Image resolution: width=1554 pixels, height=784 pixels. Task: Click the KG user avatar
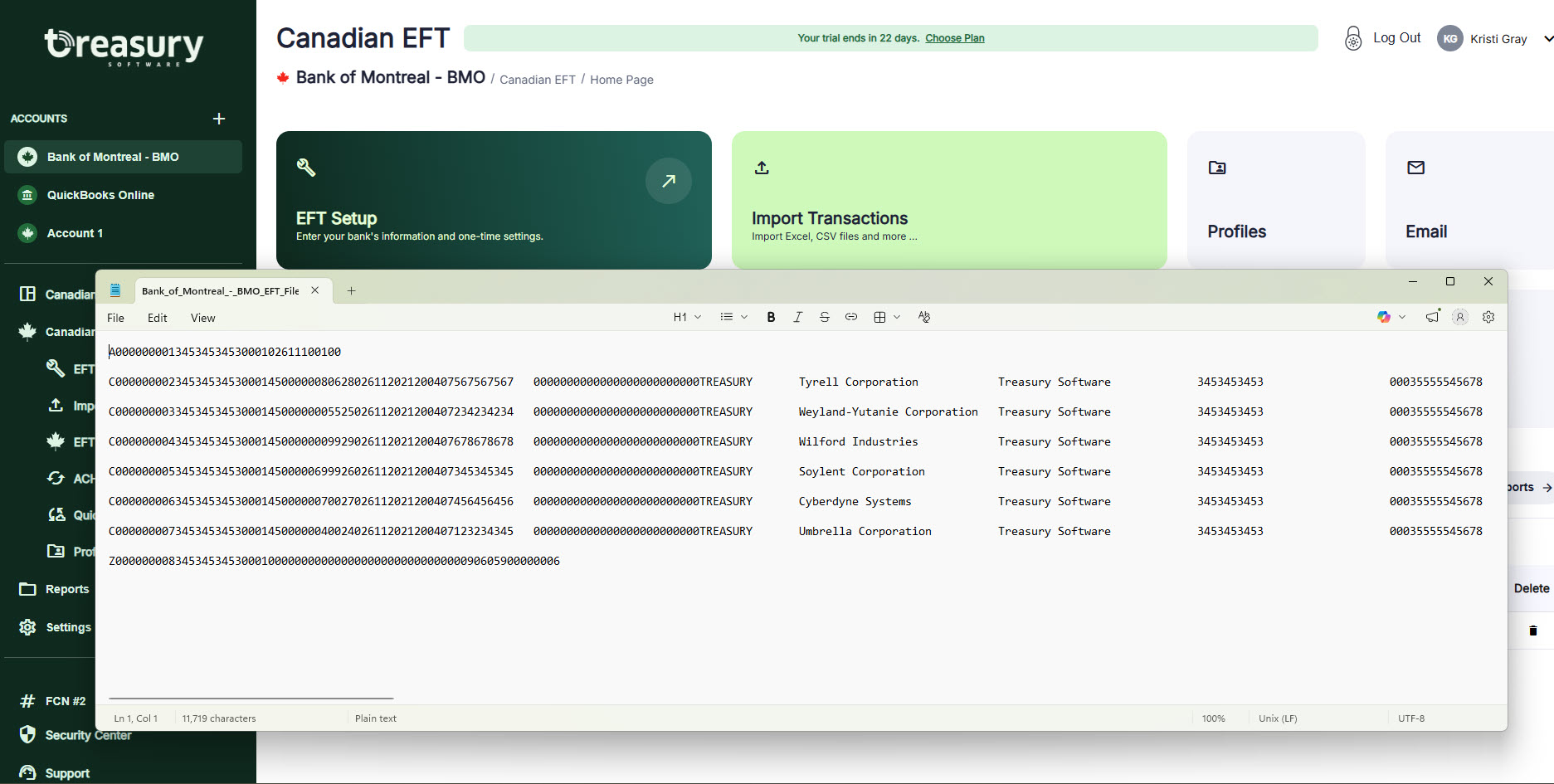click(1450, 38)
